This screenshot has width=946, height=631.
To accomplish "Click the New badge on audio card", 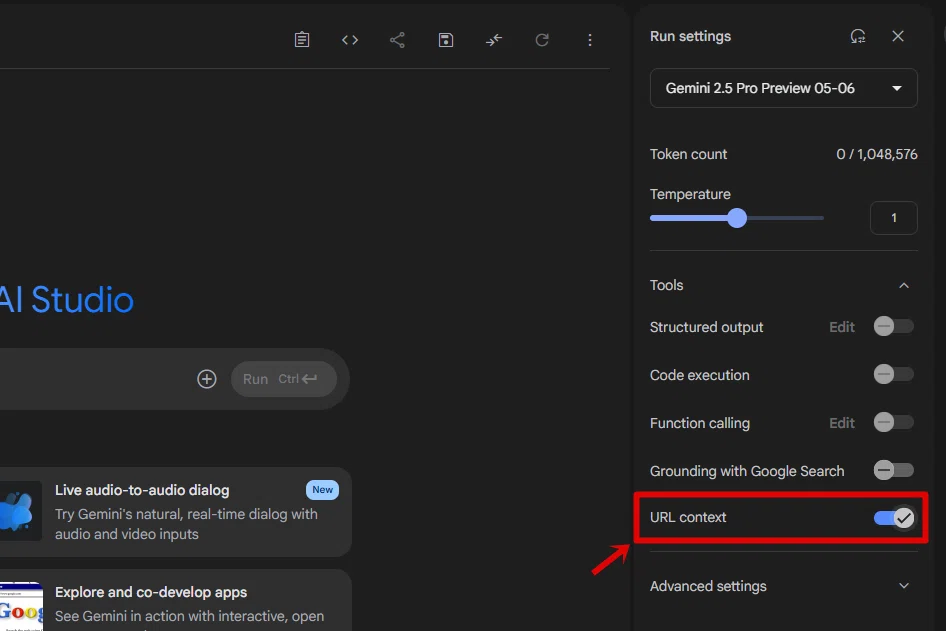I will coord(322,490).
